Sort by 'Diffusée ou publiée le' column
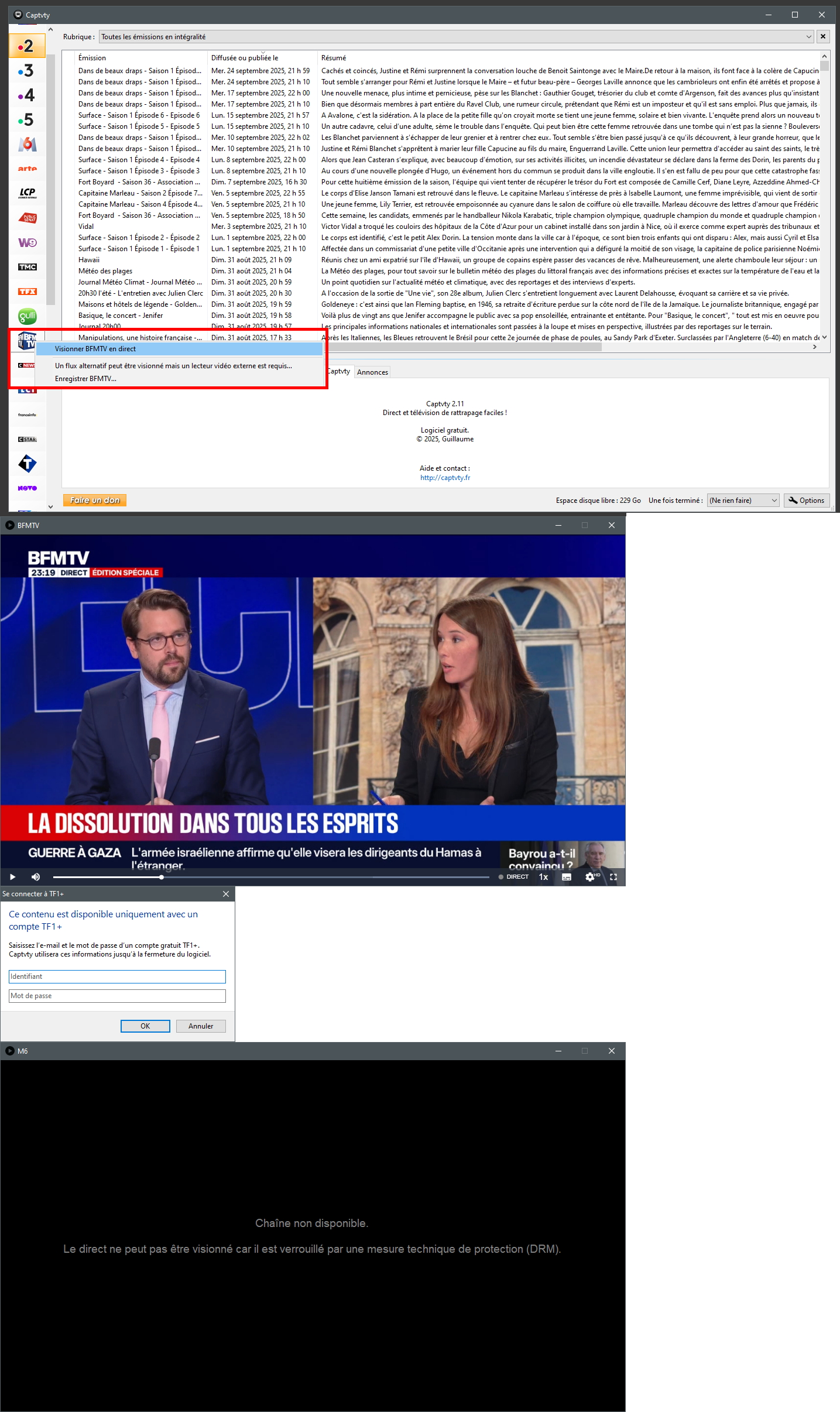The width and height of the screenshot is (840, 1412). pos(262,58)
